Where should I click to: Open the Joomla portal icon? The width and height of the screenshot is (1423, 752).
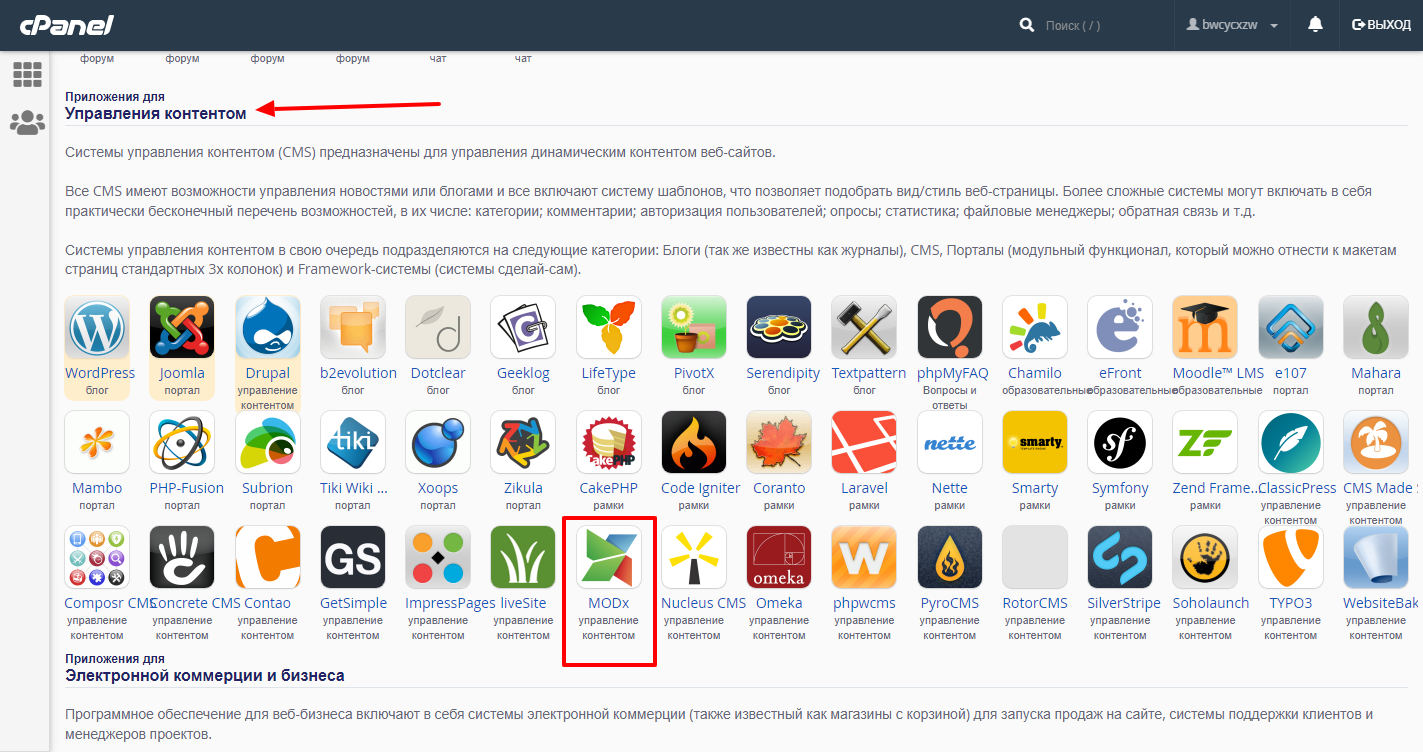point(182,328)
